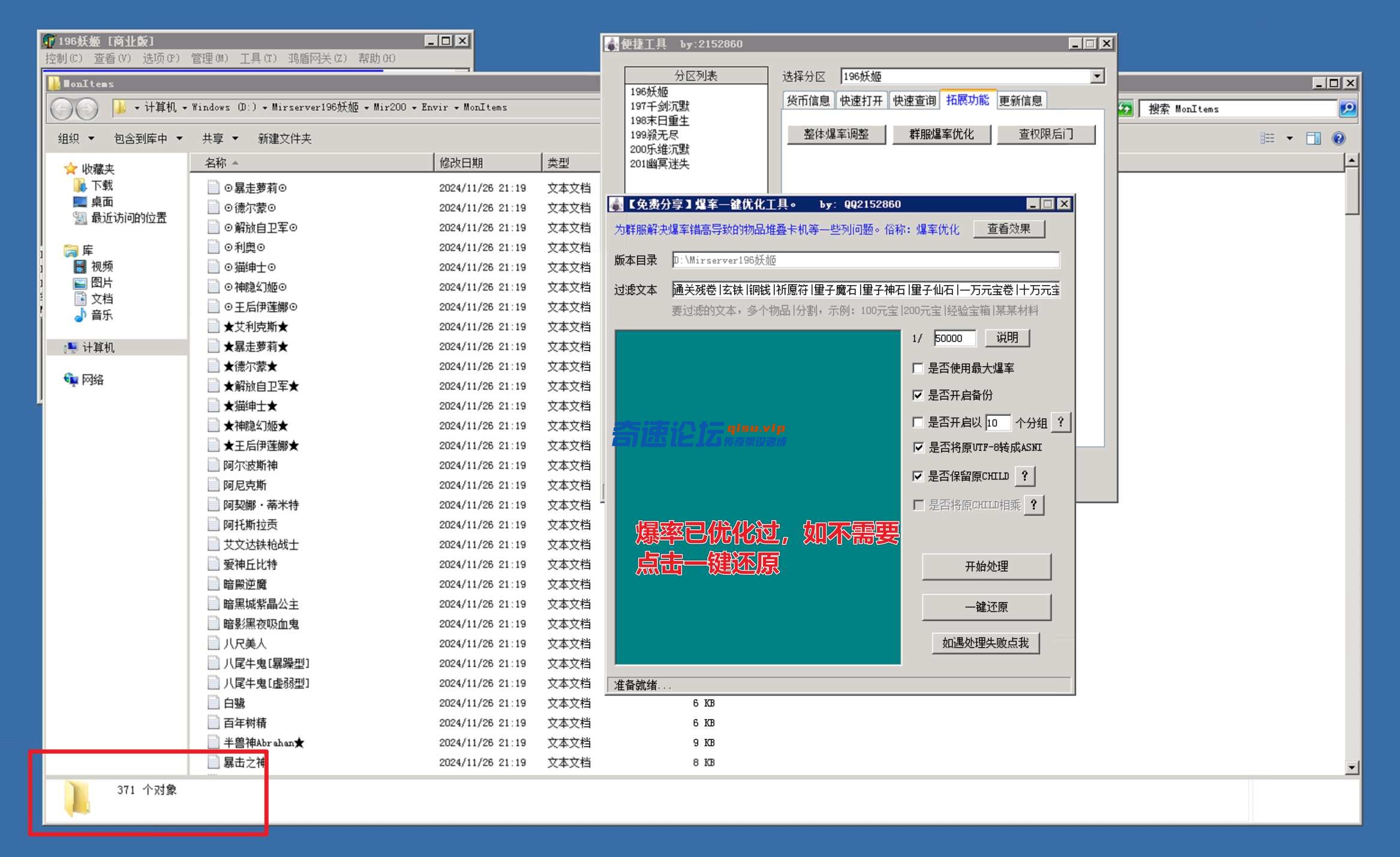Click the 如遇处理失败点我 button
The height and width of the screenshot is (857, 1400).
click(985, 643)
